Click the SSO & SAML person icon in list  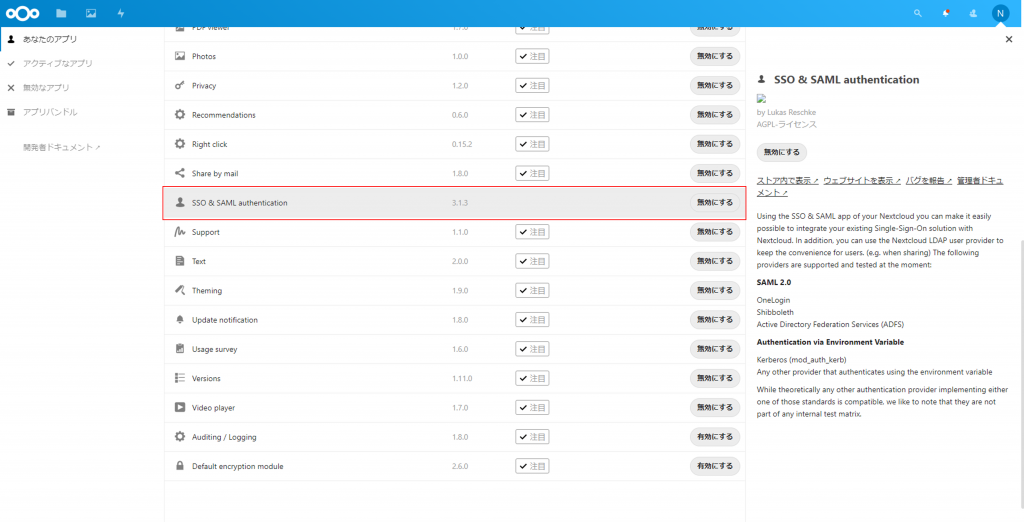pyautogui.click(x=180, y=203)
